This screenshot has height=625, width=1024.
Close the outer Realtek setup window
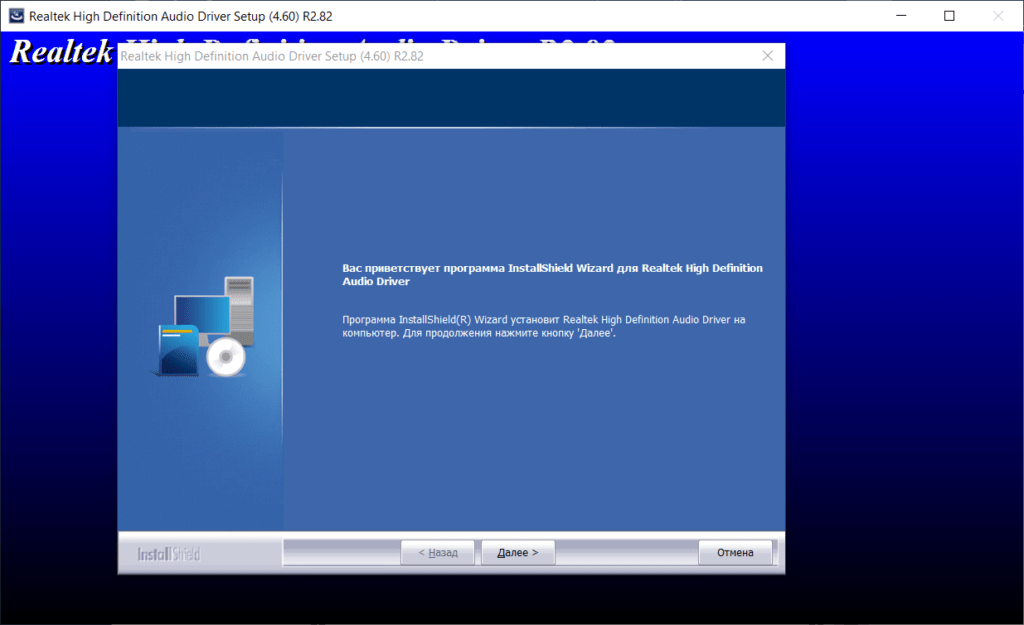tap(996, 16)
